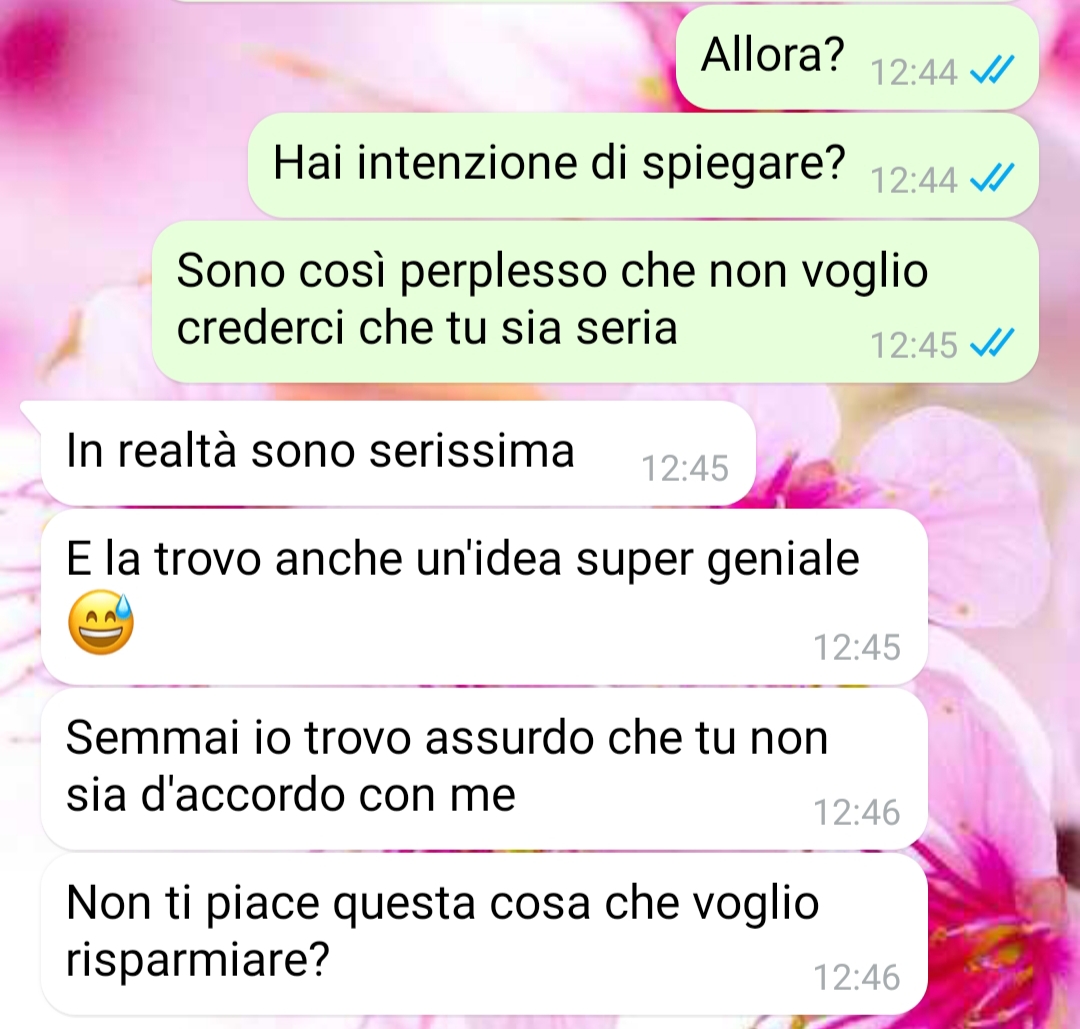The height and width of the screenshot is (1029, 1080).
Task: Tap the 12:45 timestamp below the emoji message
Action: [x=857, y=647]
